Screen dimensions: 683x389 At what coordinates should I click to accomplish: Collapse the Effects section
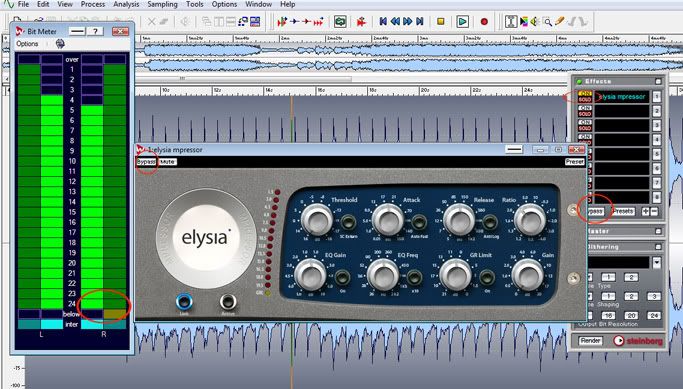658,81
